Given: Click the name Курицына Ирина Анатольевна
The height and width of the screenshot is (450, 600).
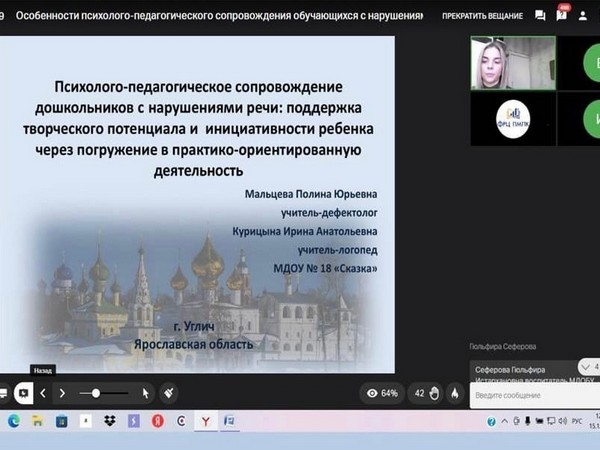Looking at the screenshot, I should (305, 232).
